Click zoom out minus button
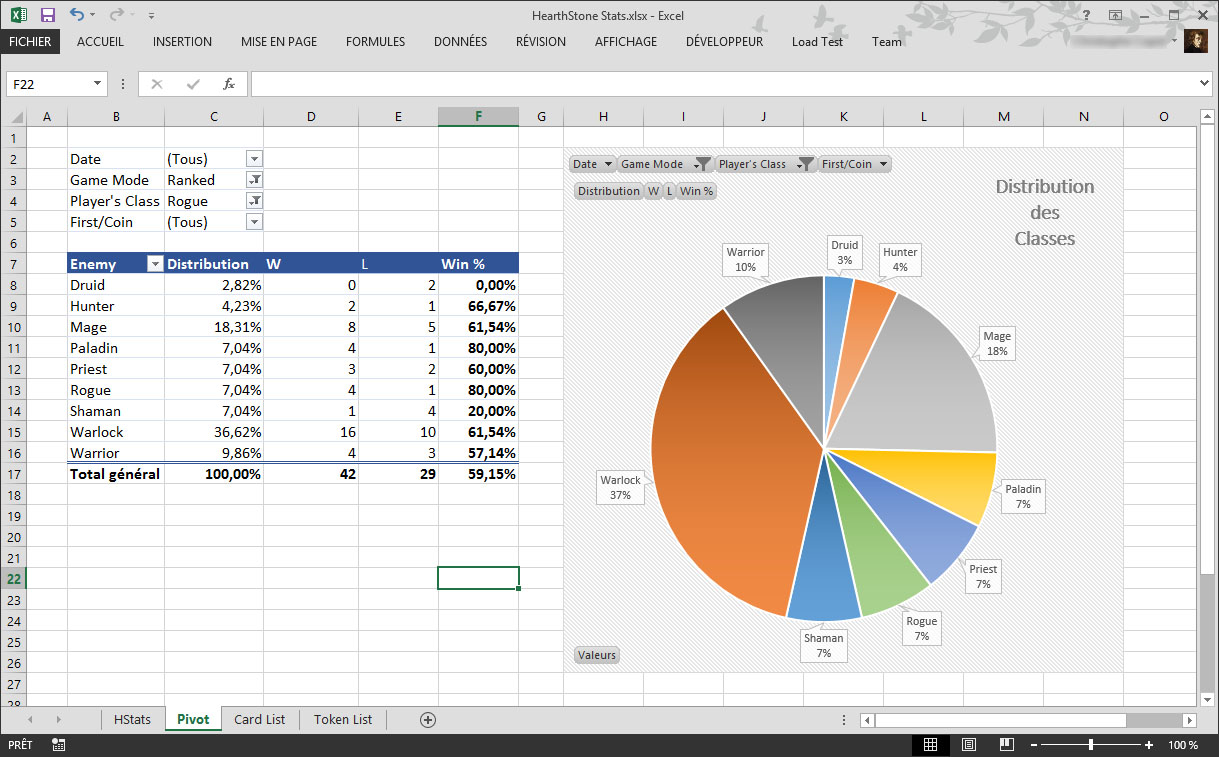 (x=1034, y=745)
